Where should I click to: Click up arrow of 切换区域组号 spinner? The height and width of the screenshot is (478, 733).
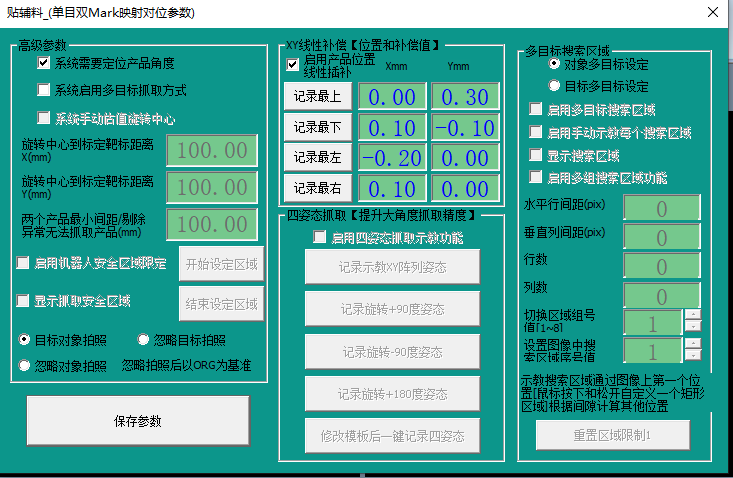coord(691,315)
